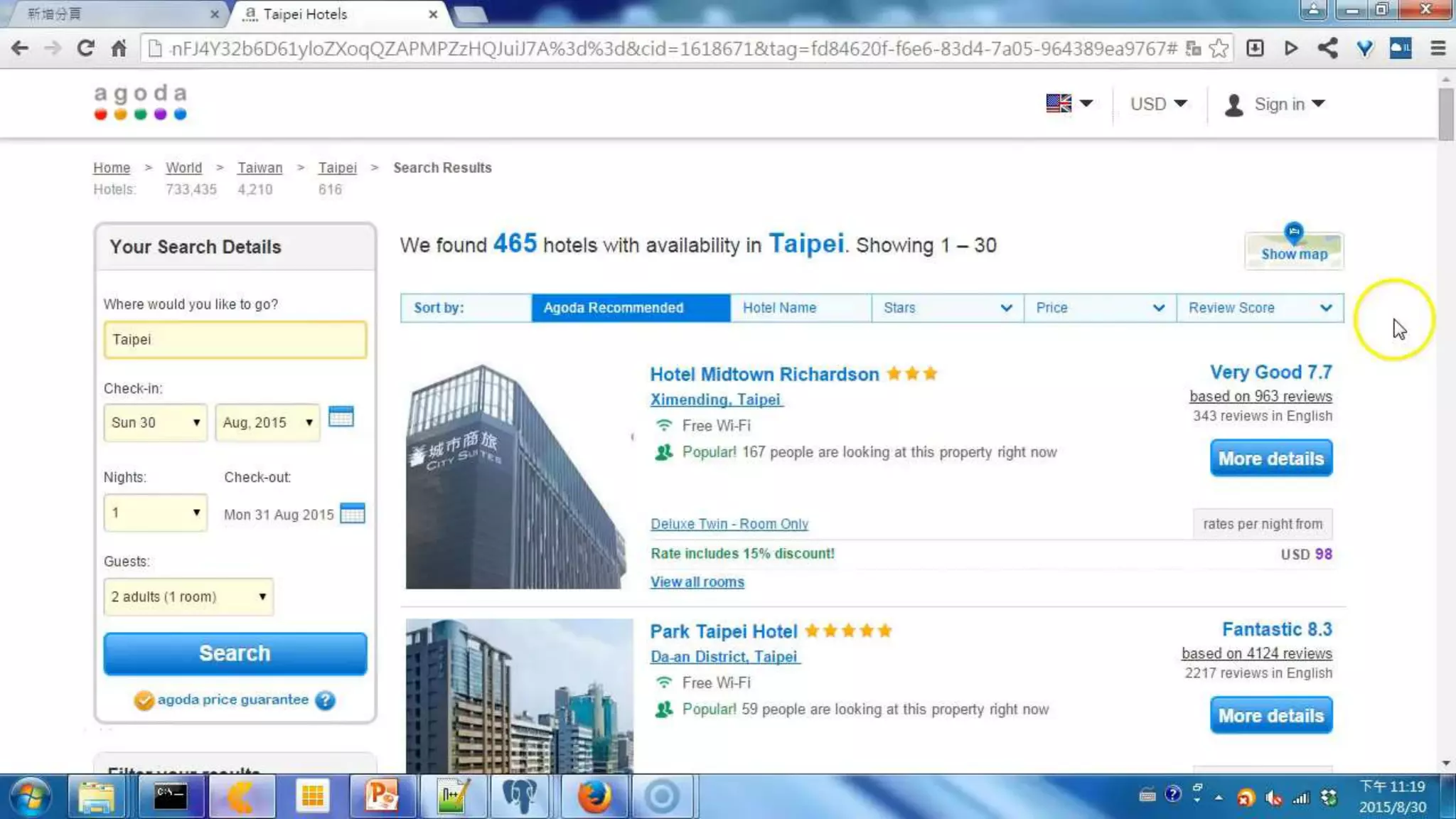Image resolution: width=1456 pixels, height=819 pixels.
Task: Open the check-out calendar icon
Action: [353, 513]
